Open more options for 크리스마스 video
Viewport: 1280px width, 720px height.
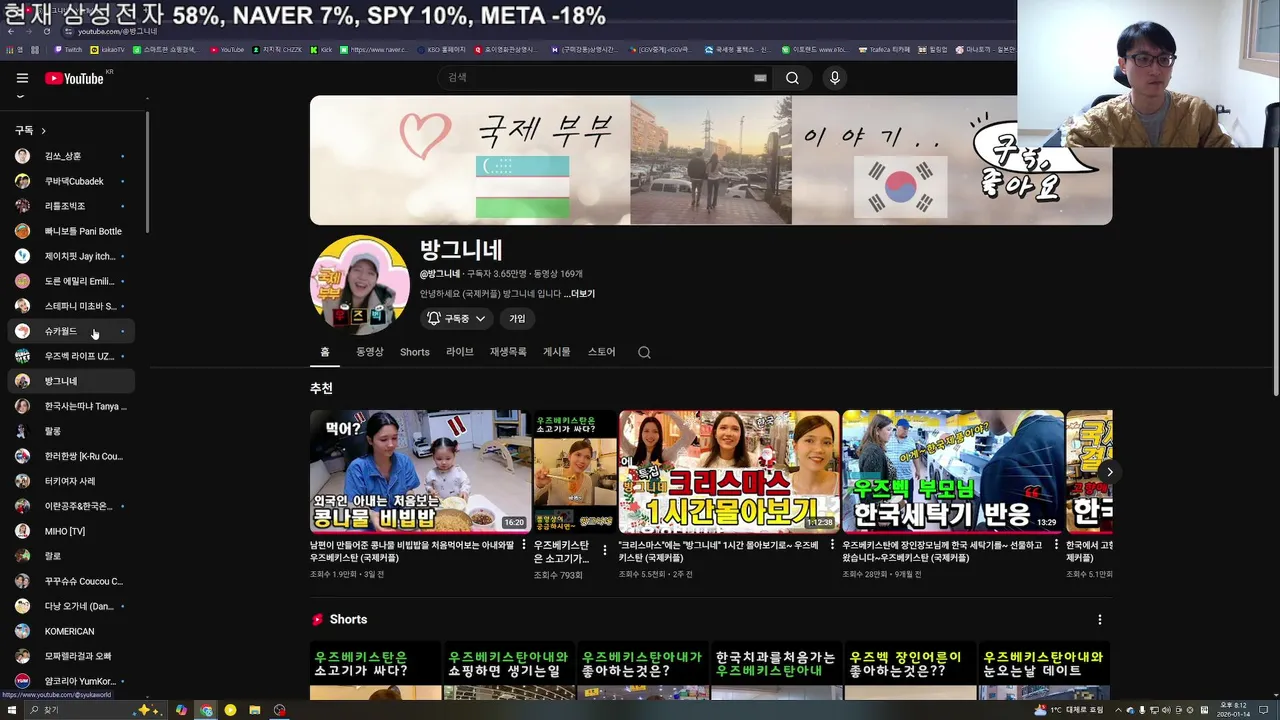tap(832, 546)
